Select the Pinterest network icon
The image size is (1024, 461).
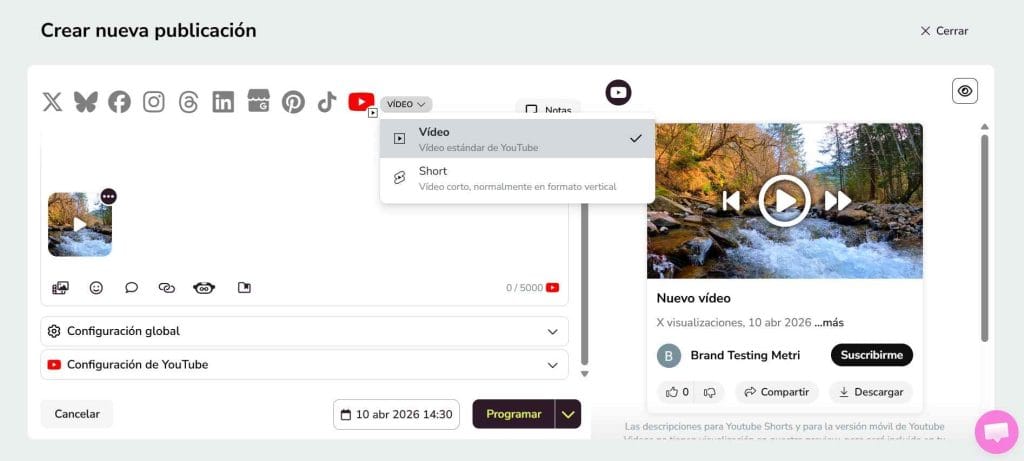[293, 102]
